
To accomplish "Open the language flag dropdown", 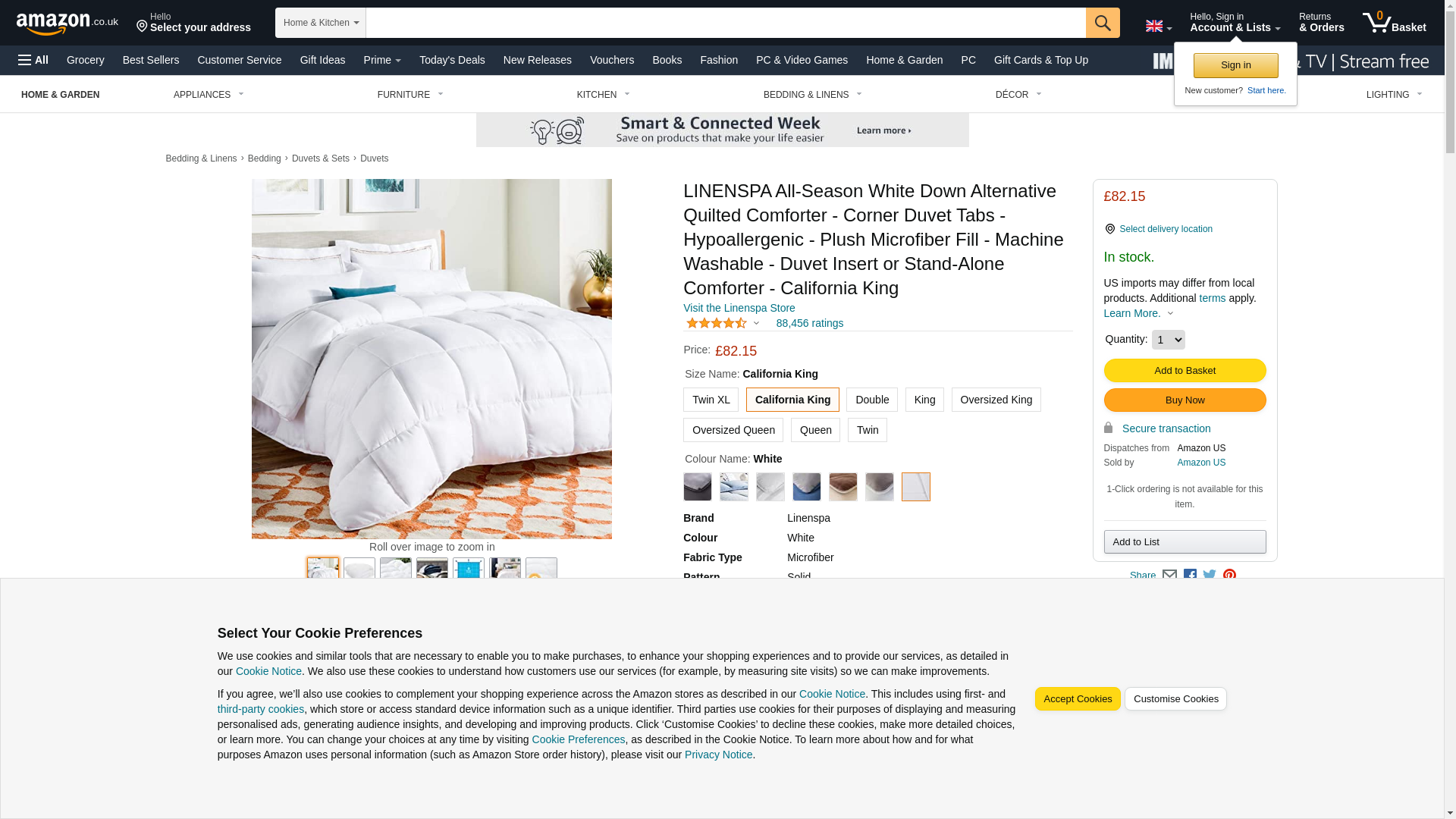I will (1158, 26).
